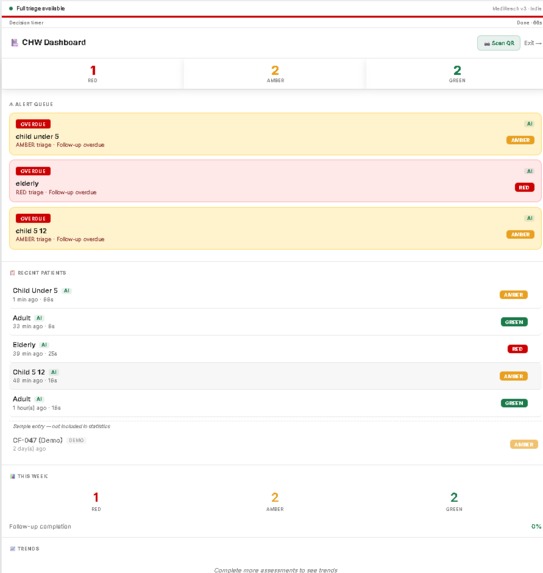Click the Full triage available status indicator
Image resolution: width=543 pixels, height=573 pixels.
37,8
